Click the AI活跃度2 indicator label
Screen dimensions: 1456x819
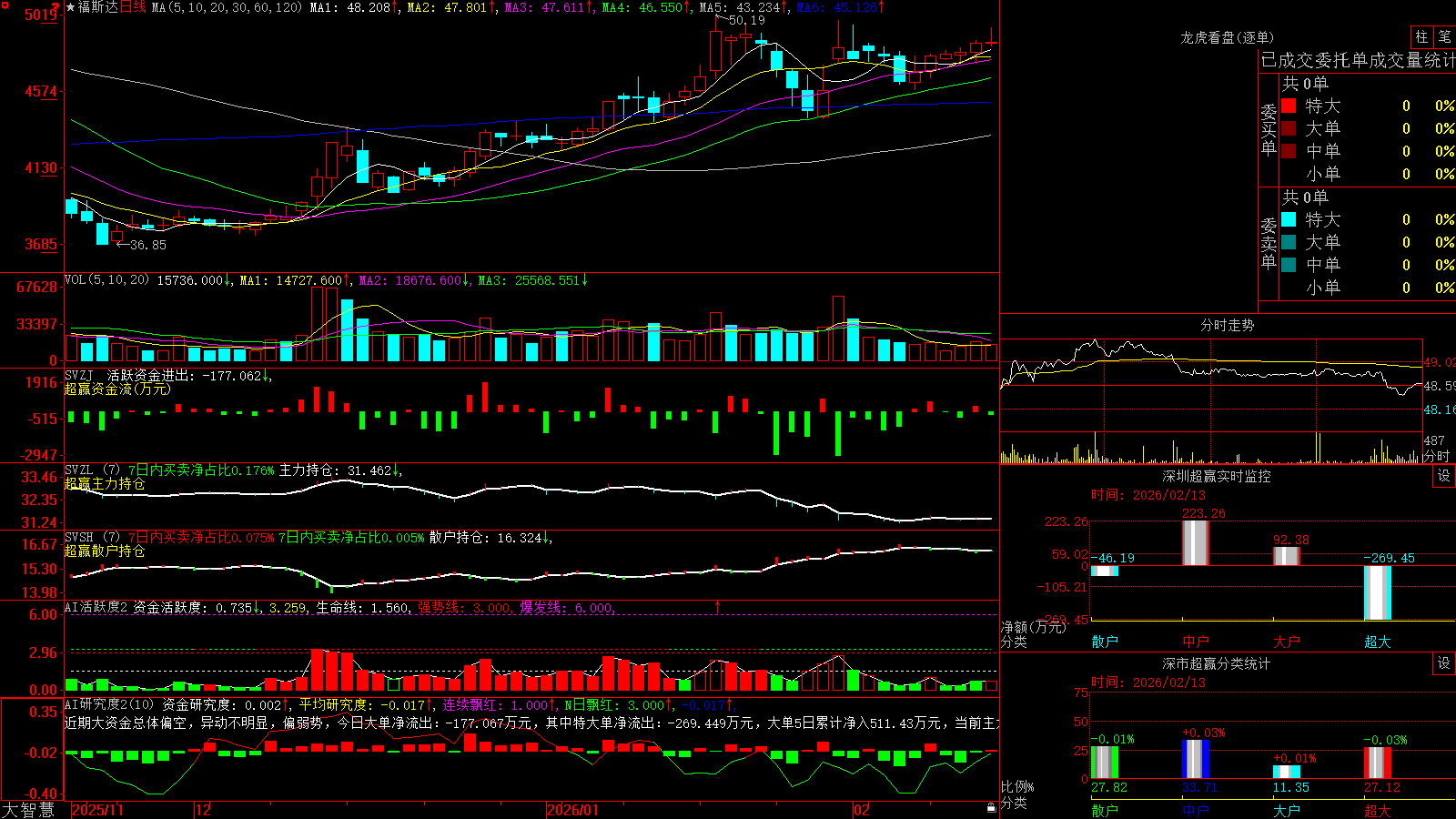coord(96,607)
